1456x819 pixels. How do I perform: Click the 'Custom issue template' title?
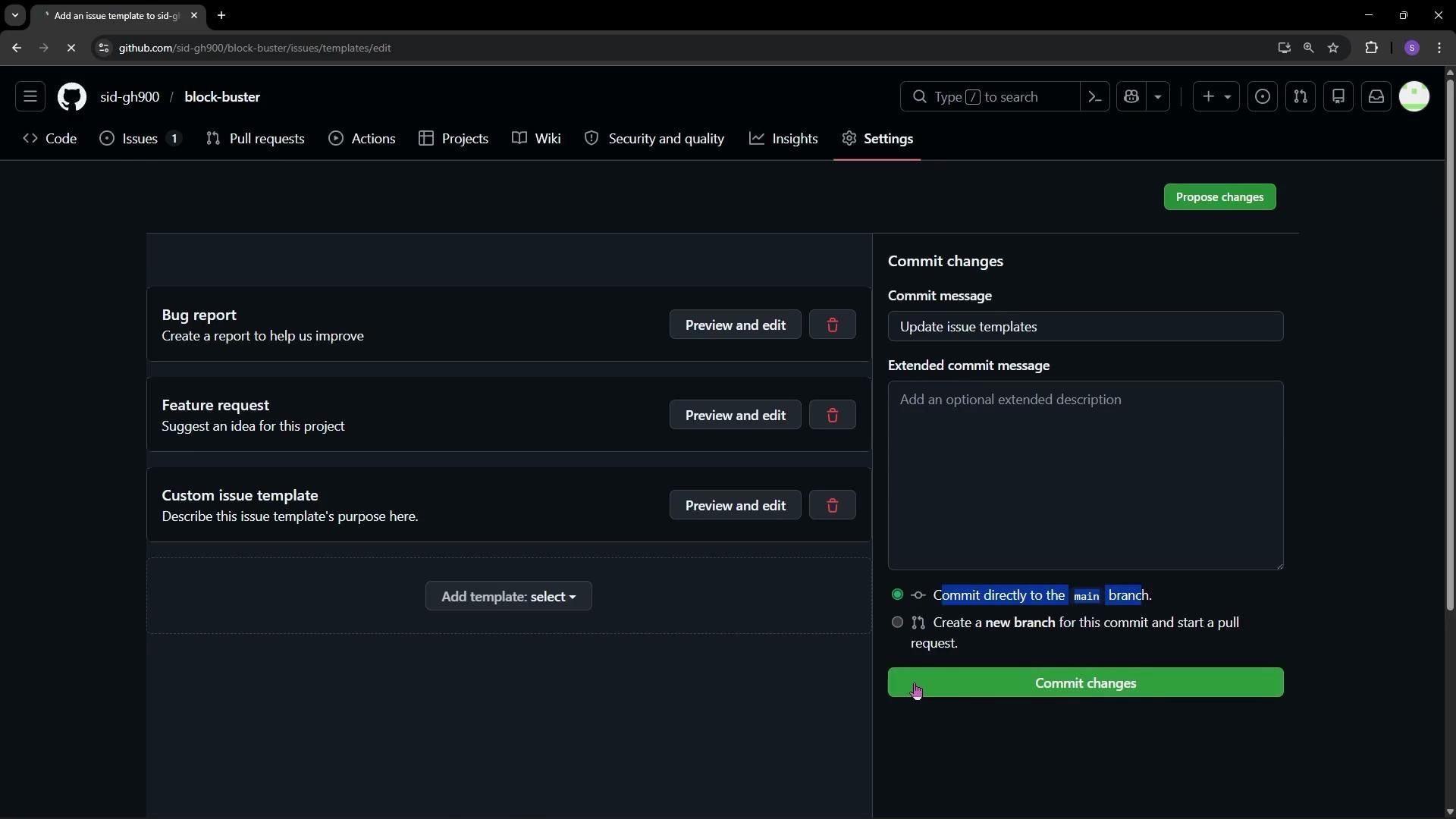(240, 496)
